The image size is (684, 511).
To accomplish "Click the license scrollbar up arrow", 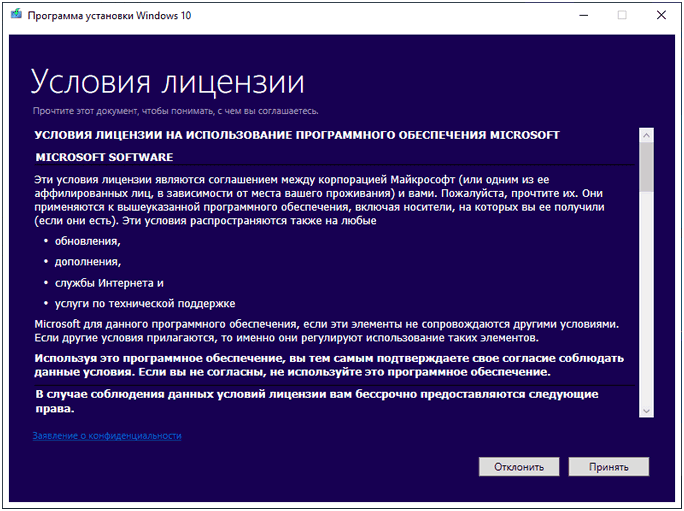I will (646, 135).
